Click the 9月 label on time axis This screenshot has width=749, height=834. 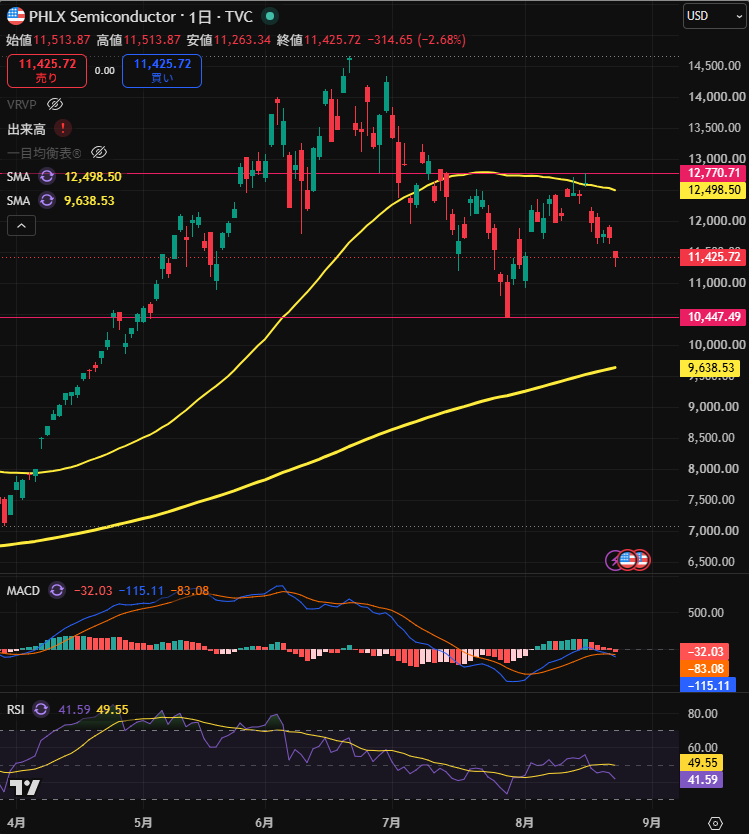[x=652, y=822]
